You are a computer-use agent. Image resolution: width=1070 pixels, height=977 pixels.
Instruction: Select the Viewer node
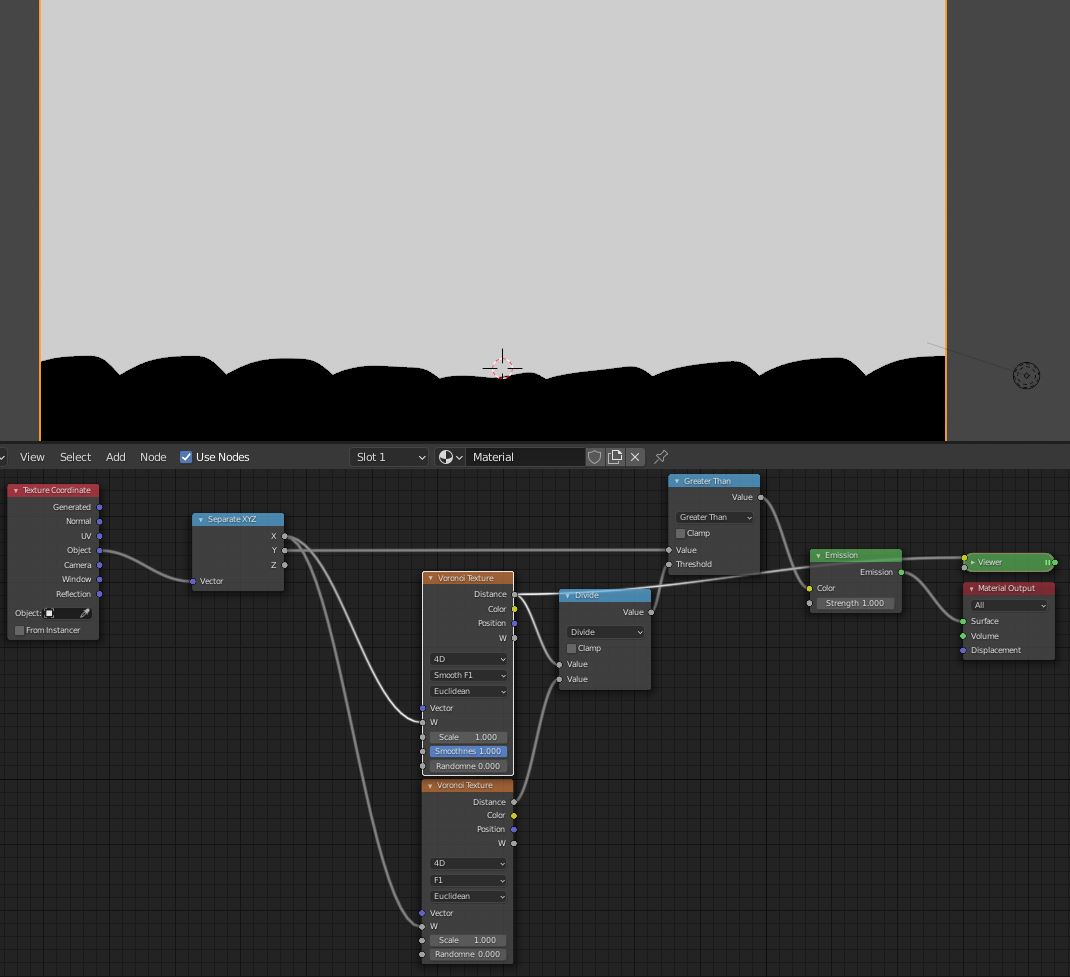click(x=1010, y=563)
